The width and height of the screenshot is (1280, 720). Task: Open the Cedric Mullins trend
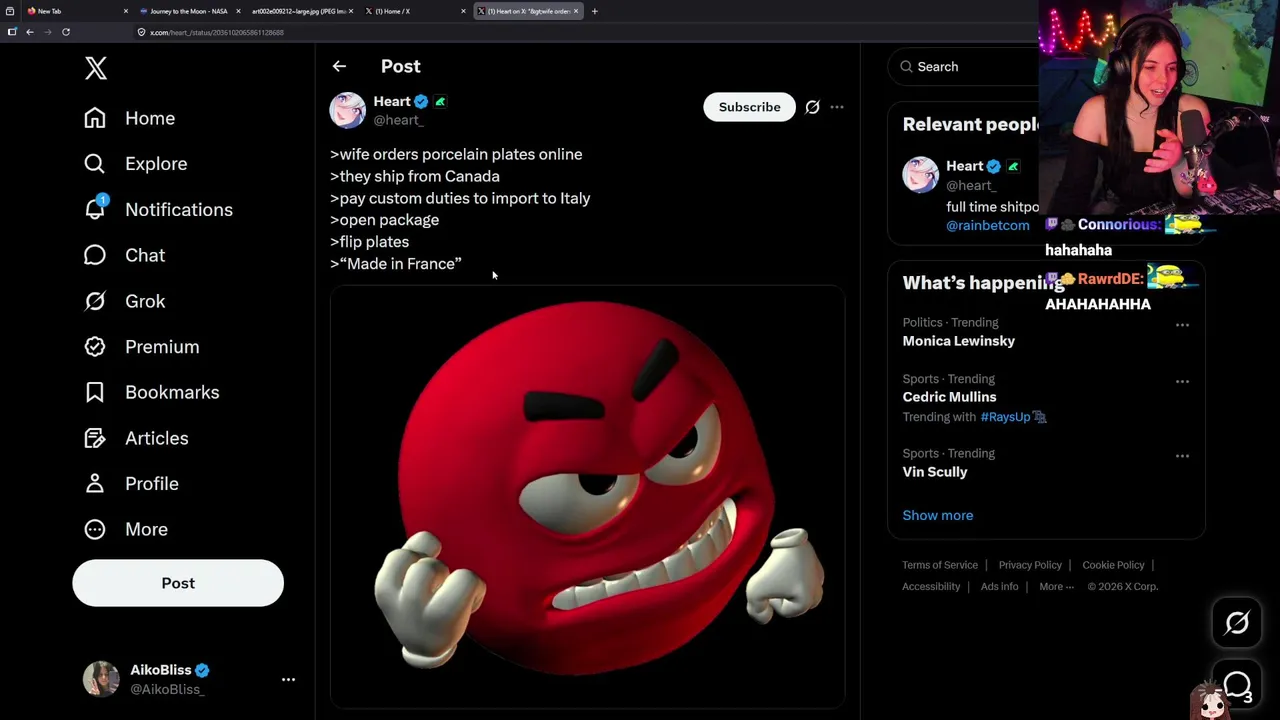(x=950, y=397)
